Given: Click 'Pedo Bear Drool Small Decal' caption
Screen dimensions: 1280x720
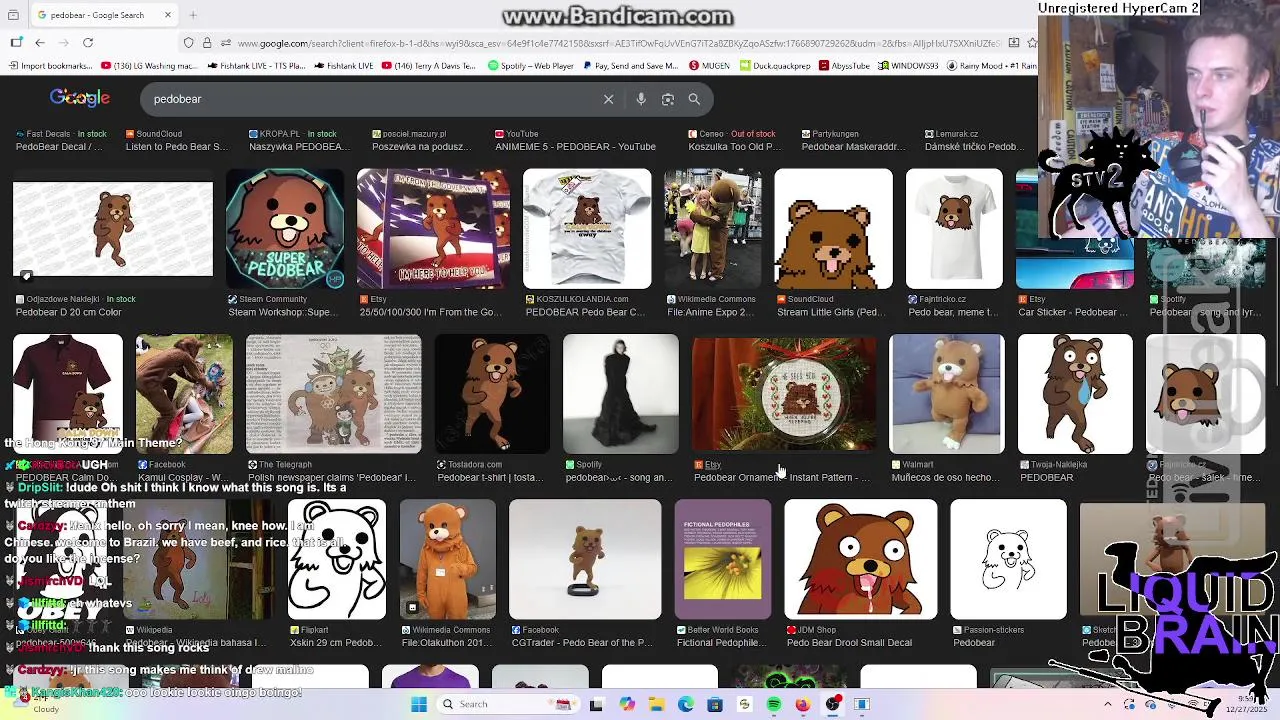Looking at the screenshot, I should (849, 642).
